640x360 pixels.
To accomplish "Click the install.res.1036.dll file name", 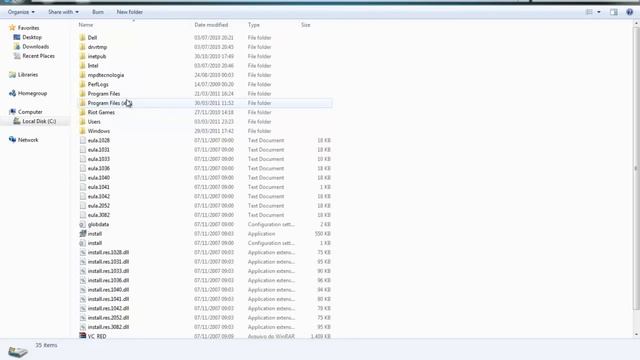I will (x=108, y=281).
